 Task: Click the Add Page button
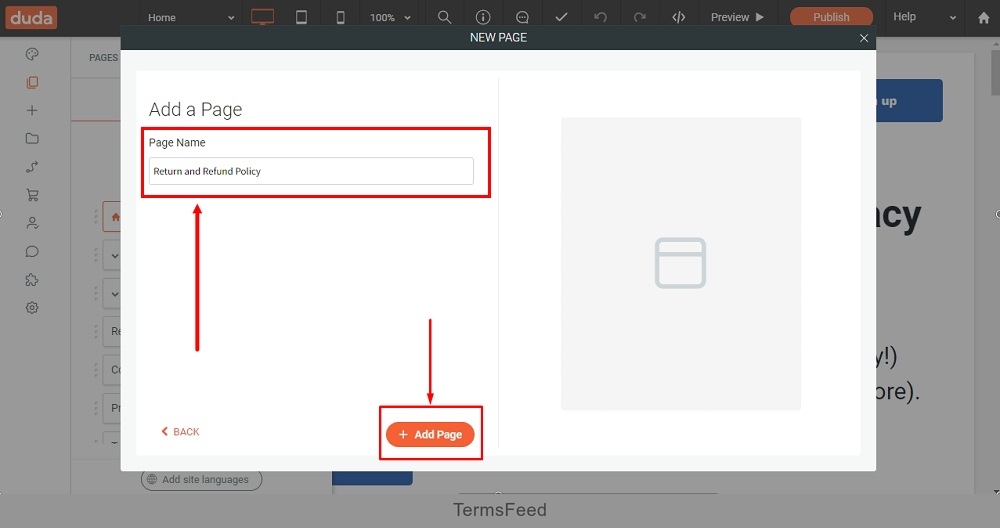pos(430,434)
